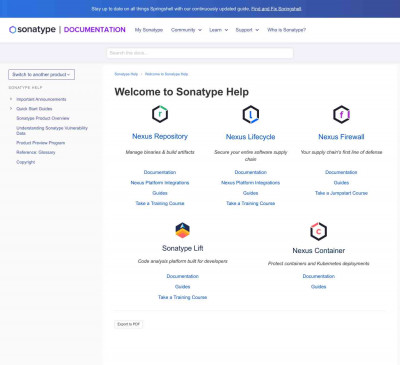The height and width of the screenshot is (365, 400).
Task: Click 'Manage binaries & build artifacts' text
Action: (160, 152)
